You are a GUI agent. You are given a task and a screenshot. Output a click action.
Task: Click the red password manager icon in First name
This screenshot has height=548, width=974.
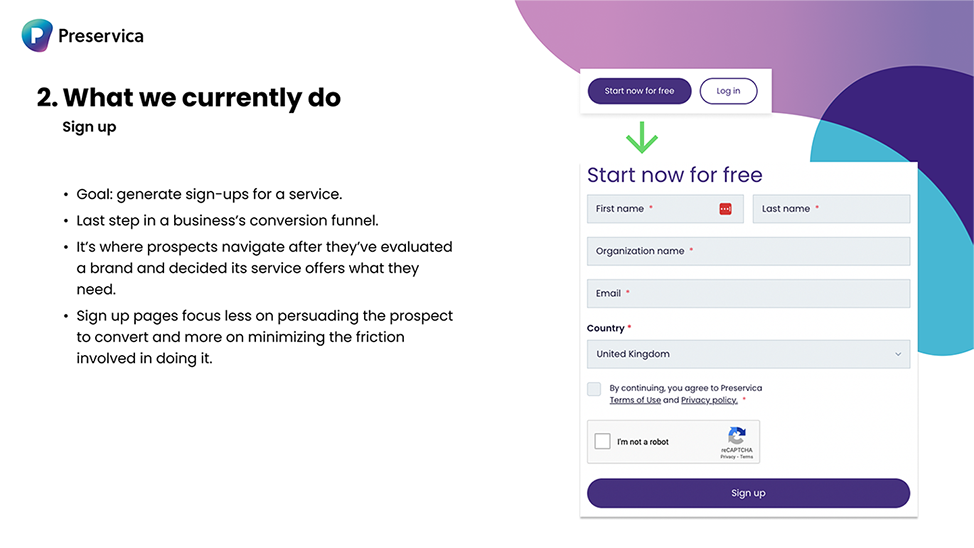[x=725, y=209]
